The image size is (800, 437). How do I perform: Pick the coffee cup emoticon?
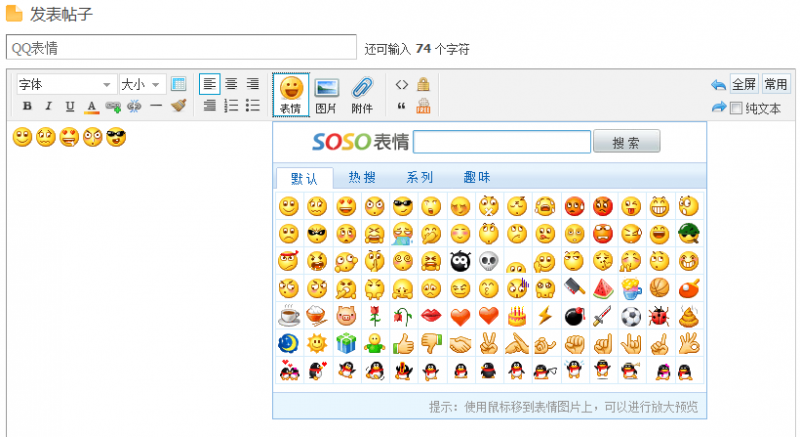coord(289,317)
